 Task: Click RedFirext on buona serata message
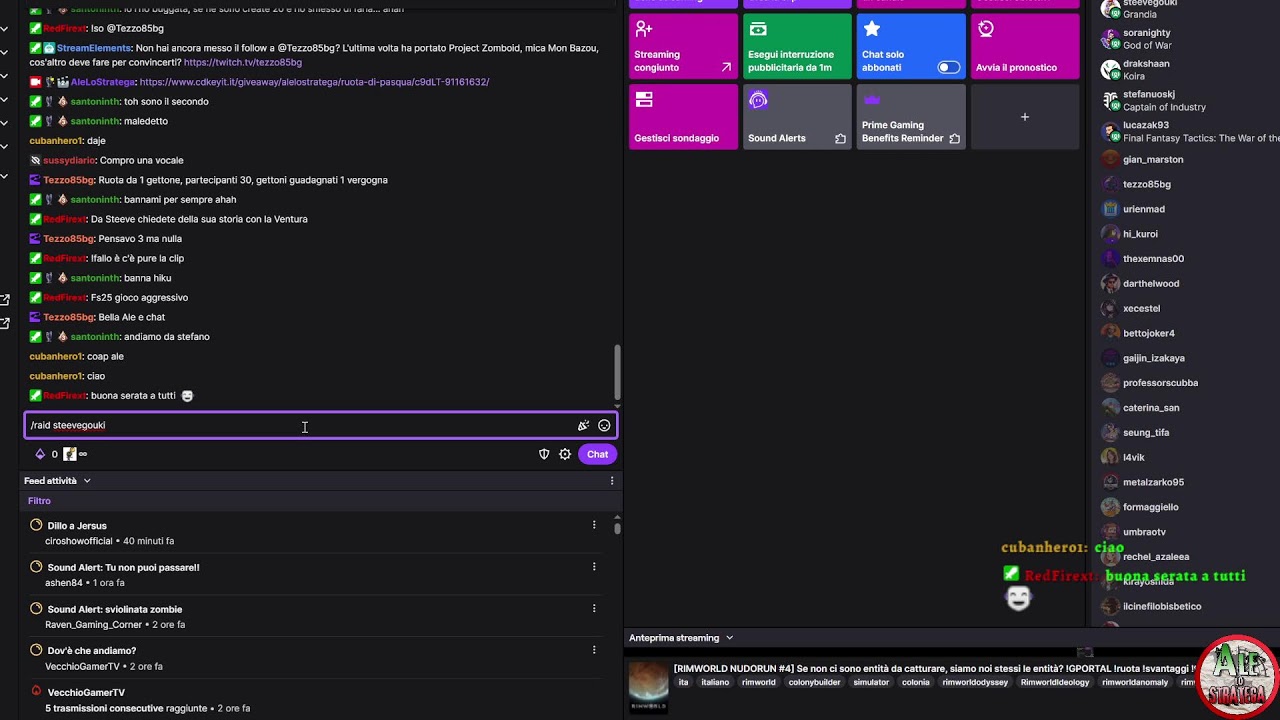(x=65, y=396)
